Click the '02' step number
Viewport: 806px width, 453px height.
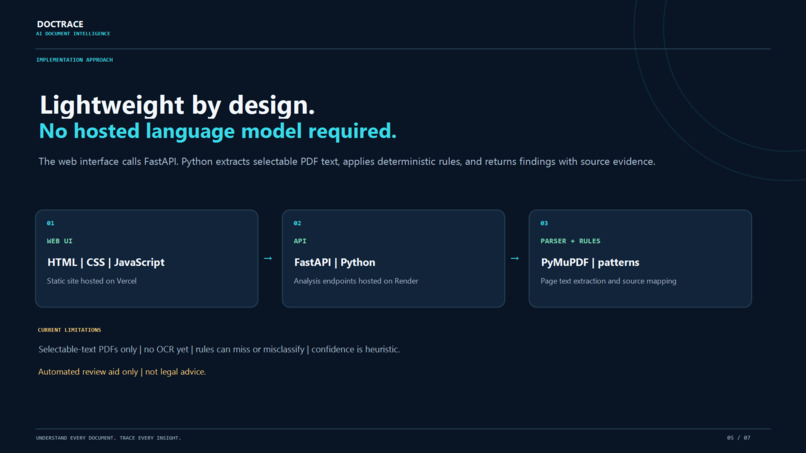click(x=297, y=223)
